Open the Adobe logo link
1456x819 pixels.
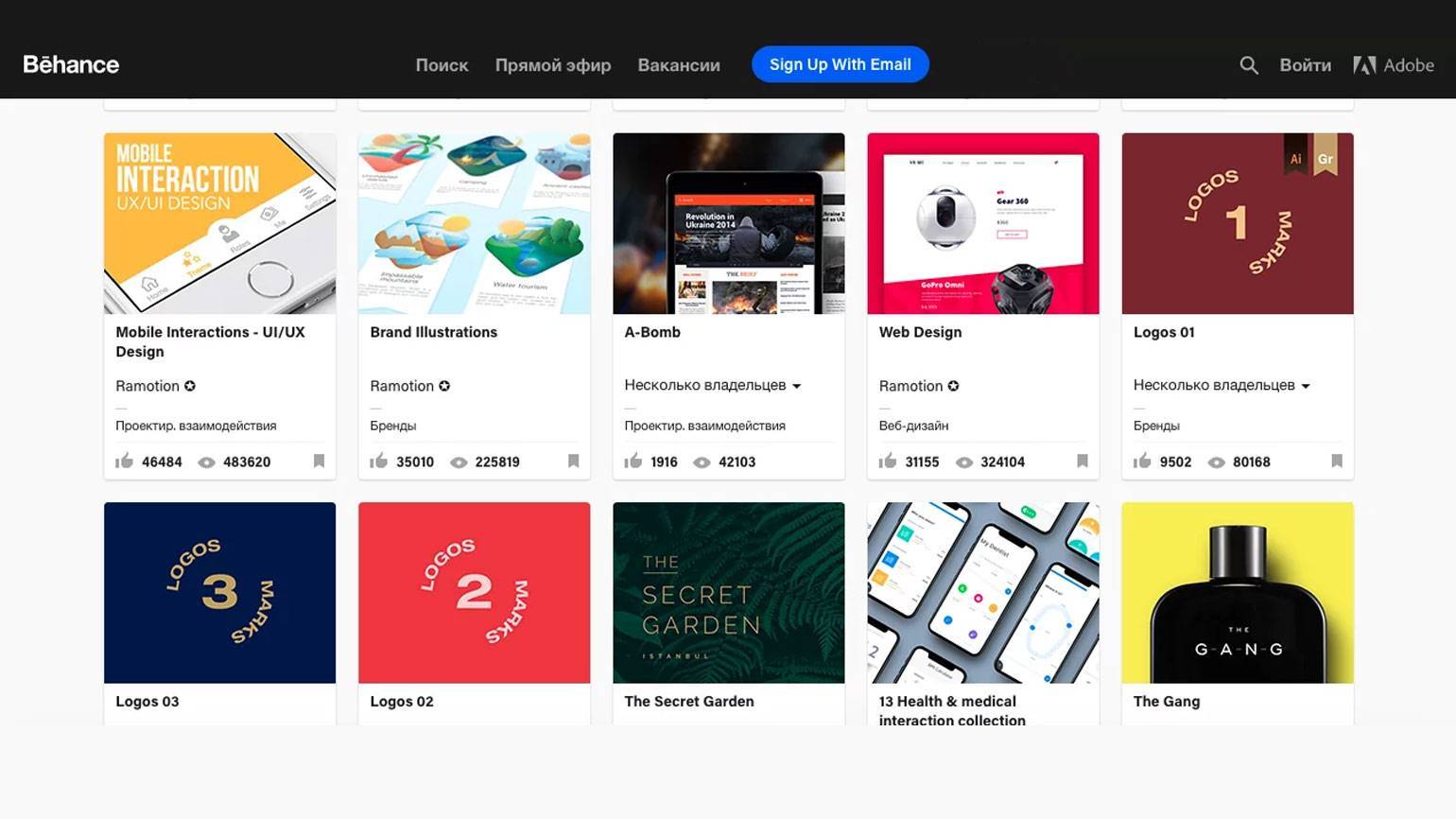pyautogui.click(x=1394, y=65)
